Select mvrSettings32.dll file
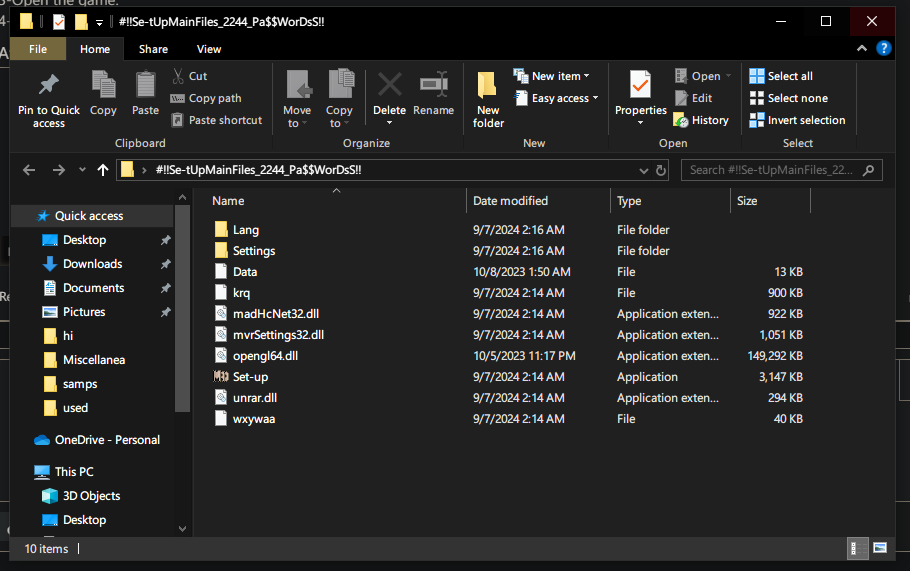The width and height of the screenshot is (910, 571). click(x=279, y=335)
